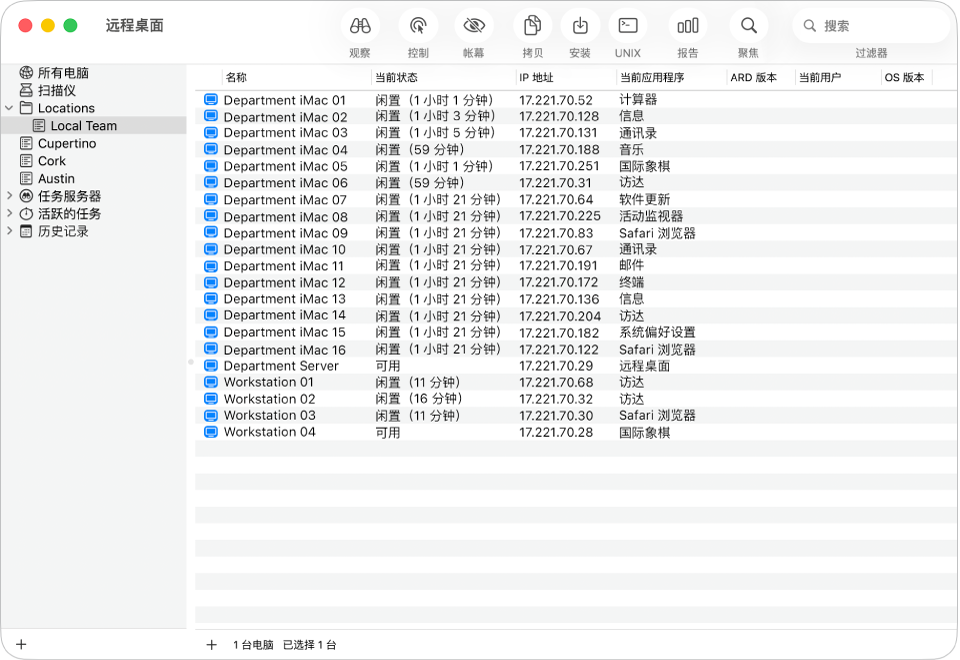Open the 报告 (Reports) icon
Viewport: 960px width, 660px height.
tap(688, 25)
